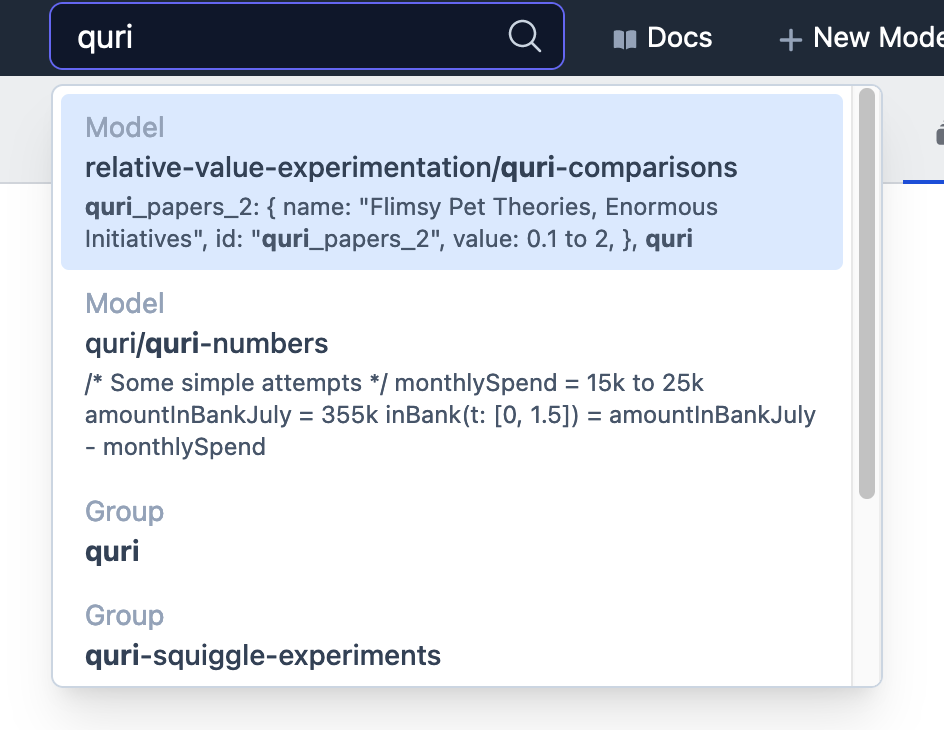Click the magnifying glass search icon
The height and width of the screenshot is (730, 944).
525,37
